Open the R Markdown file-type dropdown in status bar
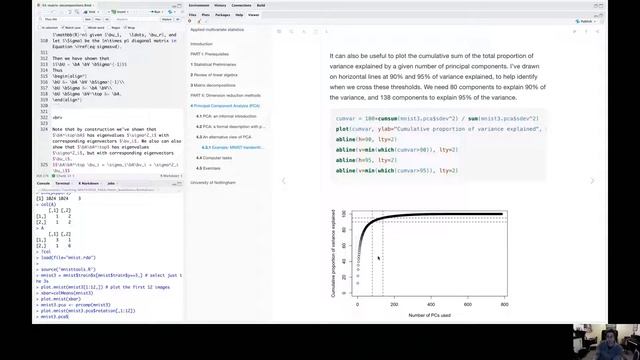Viewport: 640px width, 360px height. point(170,176)
